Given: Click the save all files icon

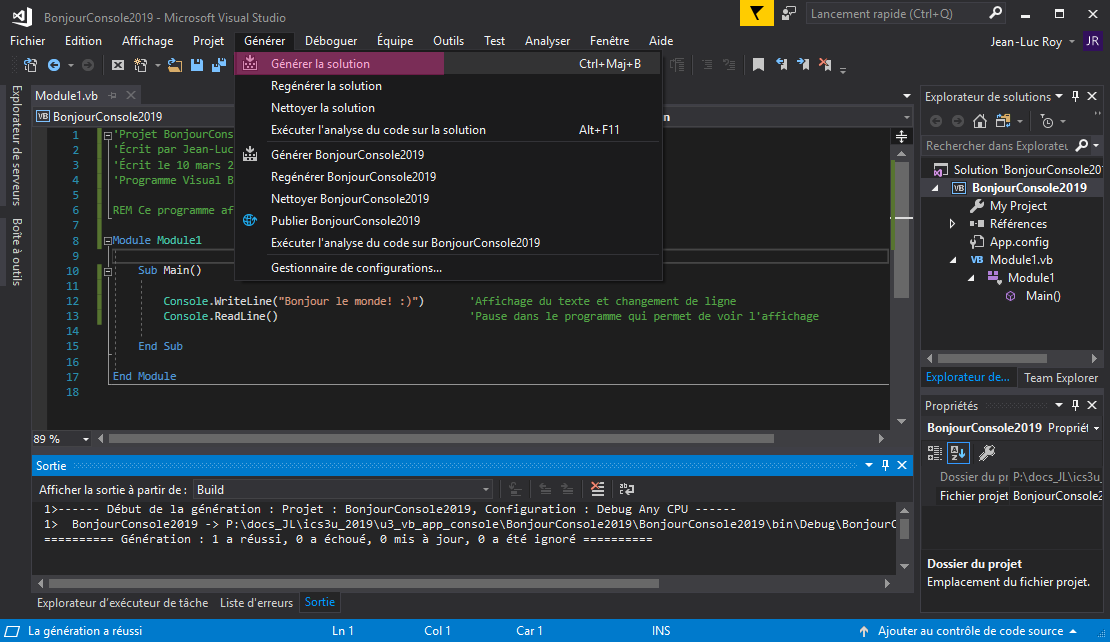Looking at the screenshot, I should [219, 65].
